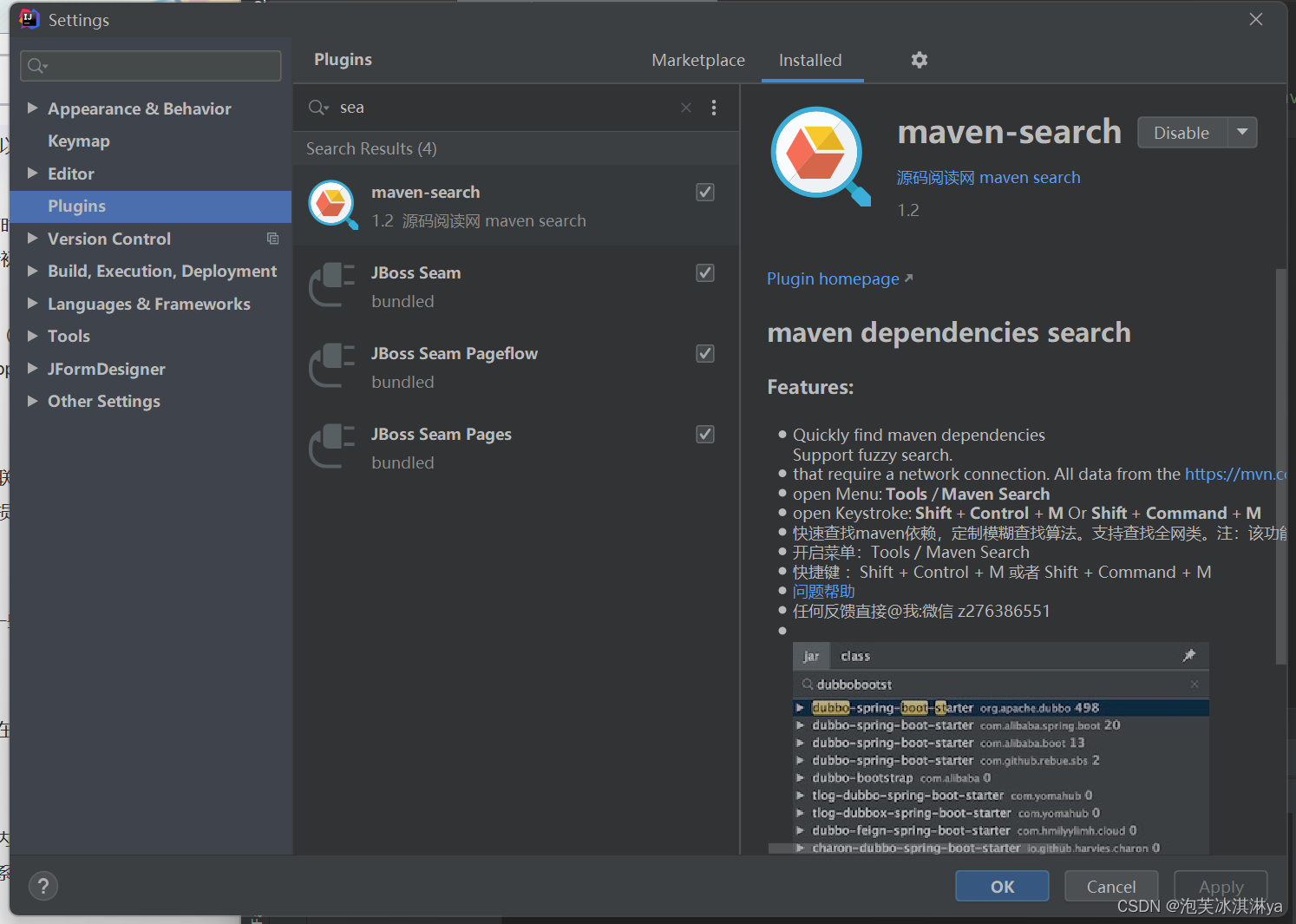This screenshot has width=1296, height=924.
Task: Open the plugins gear settings icon
Action: point(920,60)
